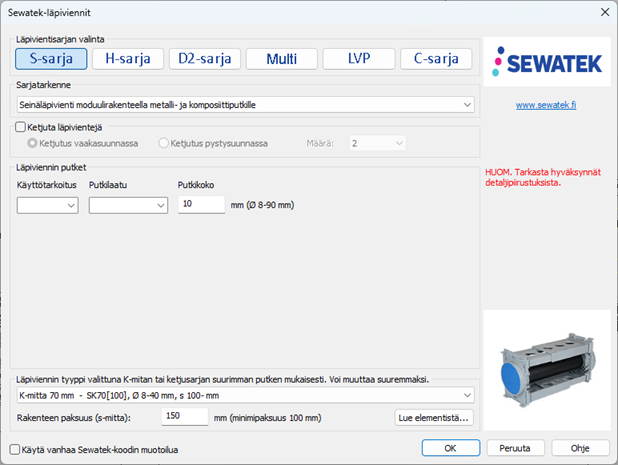This screenshot has height=465, width=618.
Task: Select the C-sarja series button
Action: pyautogui.click(x=436, y=59)
